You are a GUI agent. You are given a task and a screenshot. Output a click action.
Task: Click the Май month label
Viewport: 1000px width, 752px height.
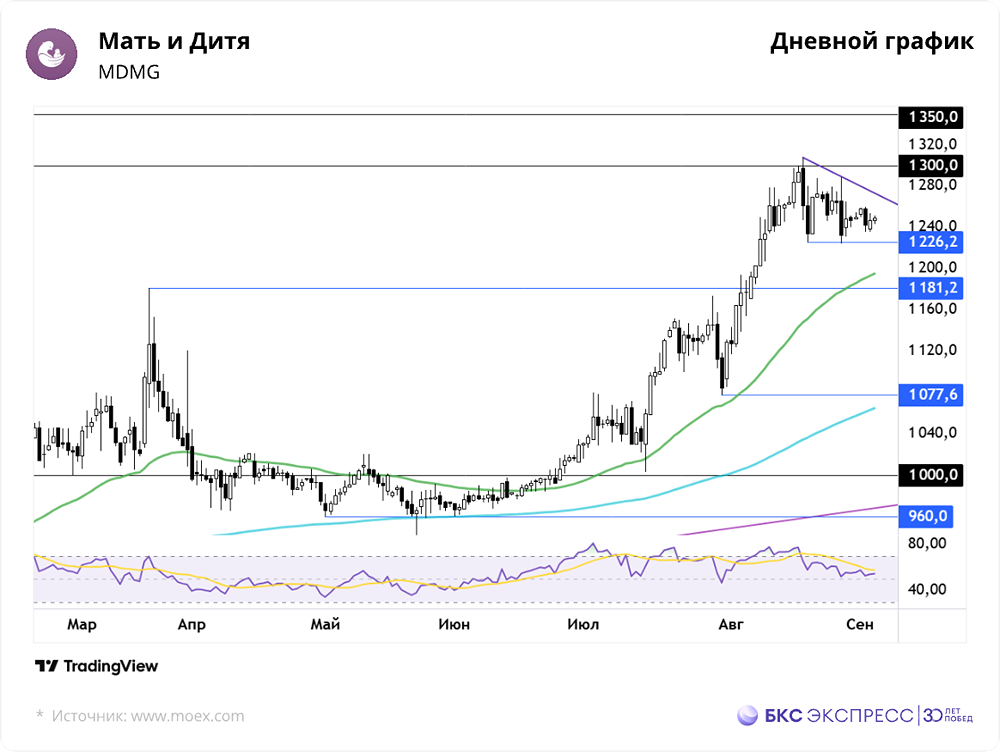click(x=325, y=624)
